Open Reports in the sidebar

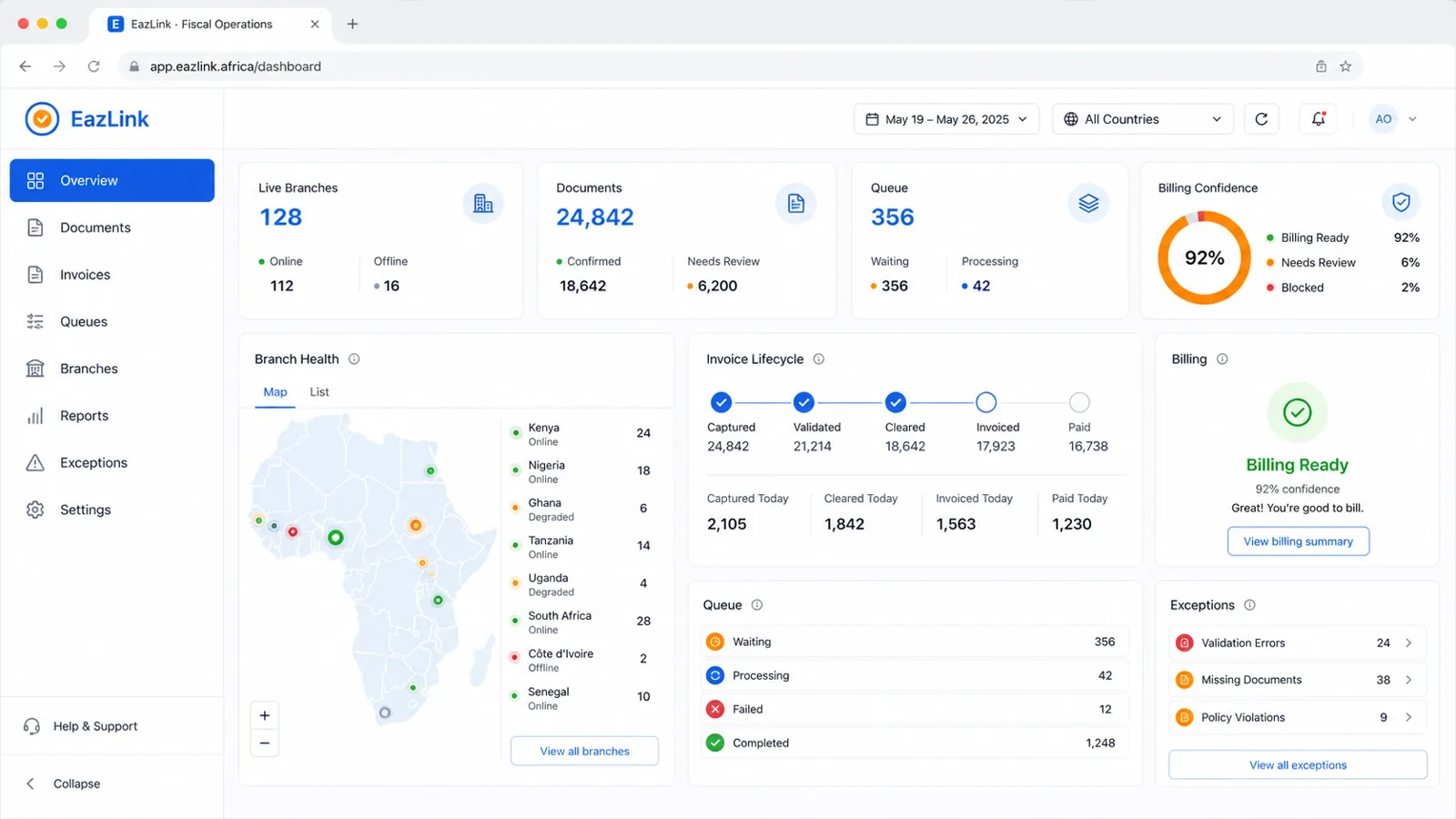(112, 416)
